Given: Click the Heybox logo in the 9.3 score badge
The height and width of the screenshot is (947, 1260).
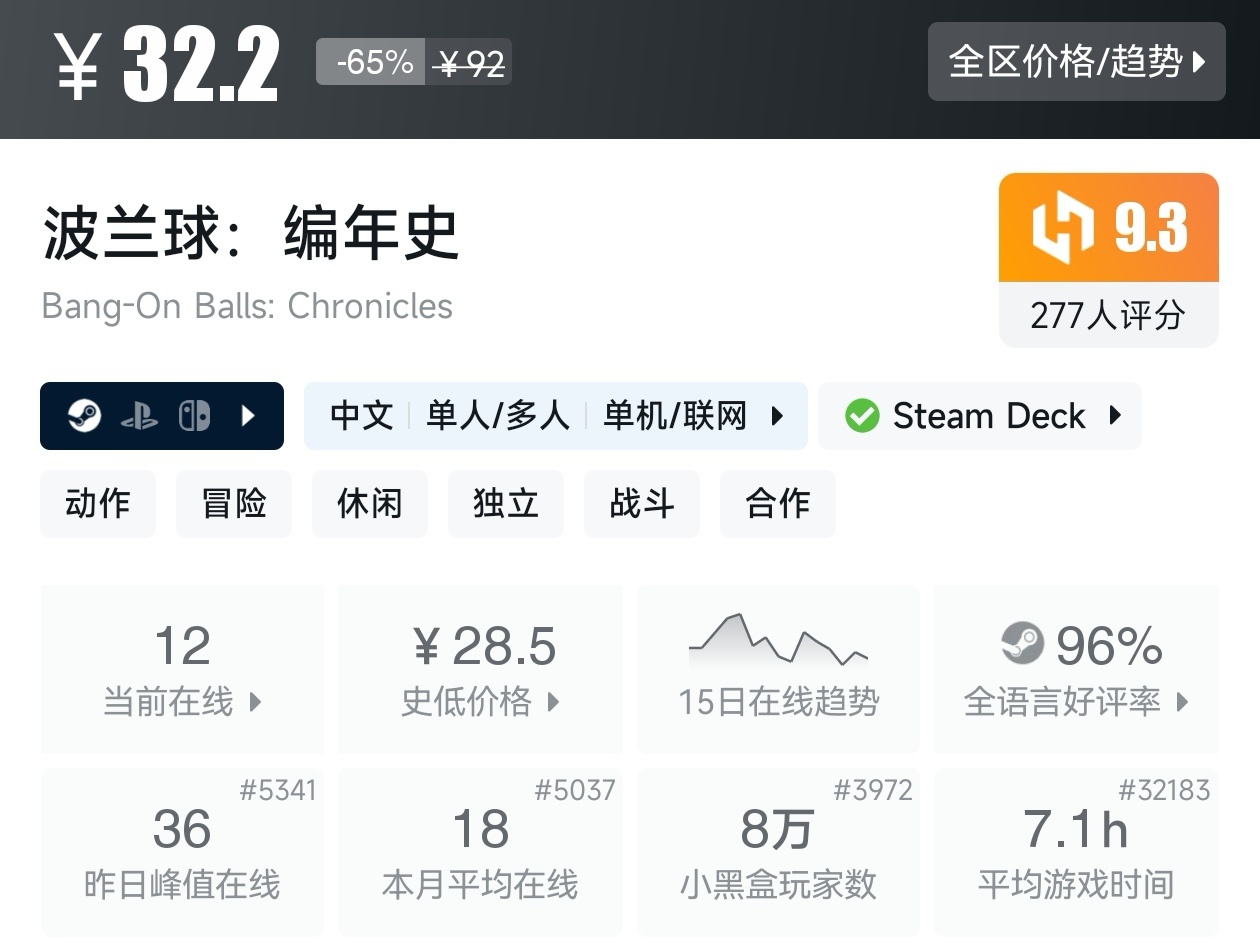Looking at the screenshot, I should [1062, 229].
